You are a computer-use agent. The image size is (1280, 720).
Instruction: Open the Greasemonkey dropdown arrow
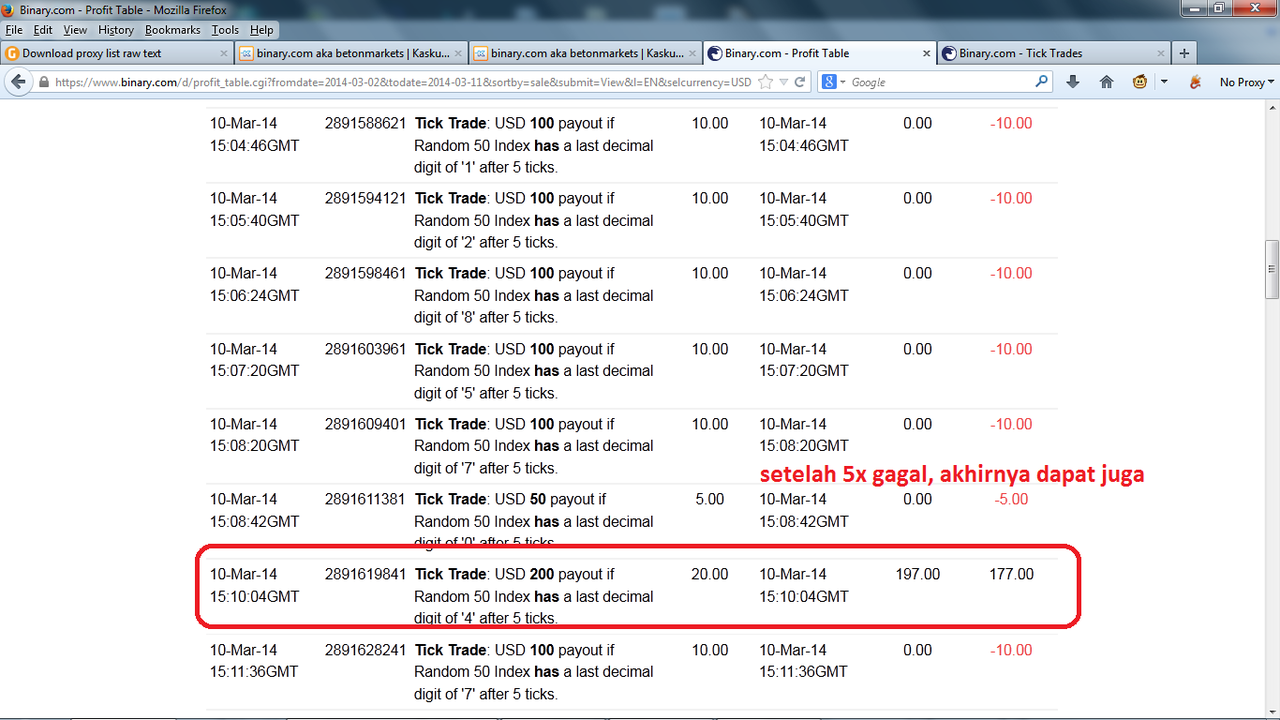1163,82
